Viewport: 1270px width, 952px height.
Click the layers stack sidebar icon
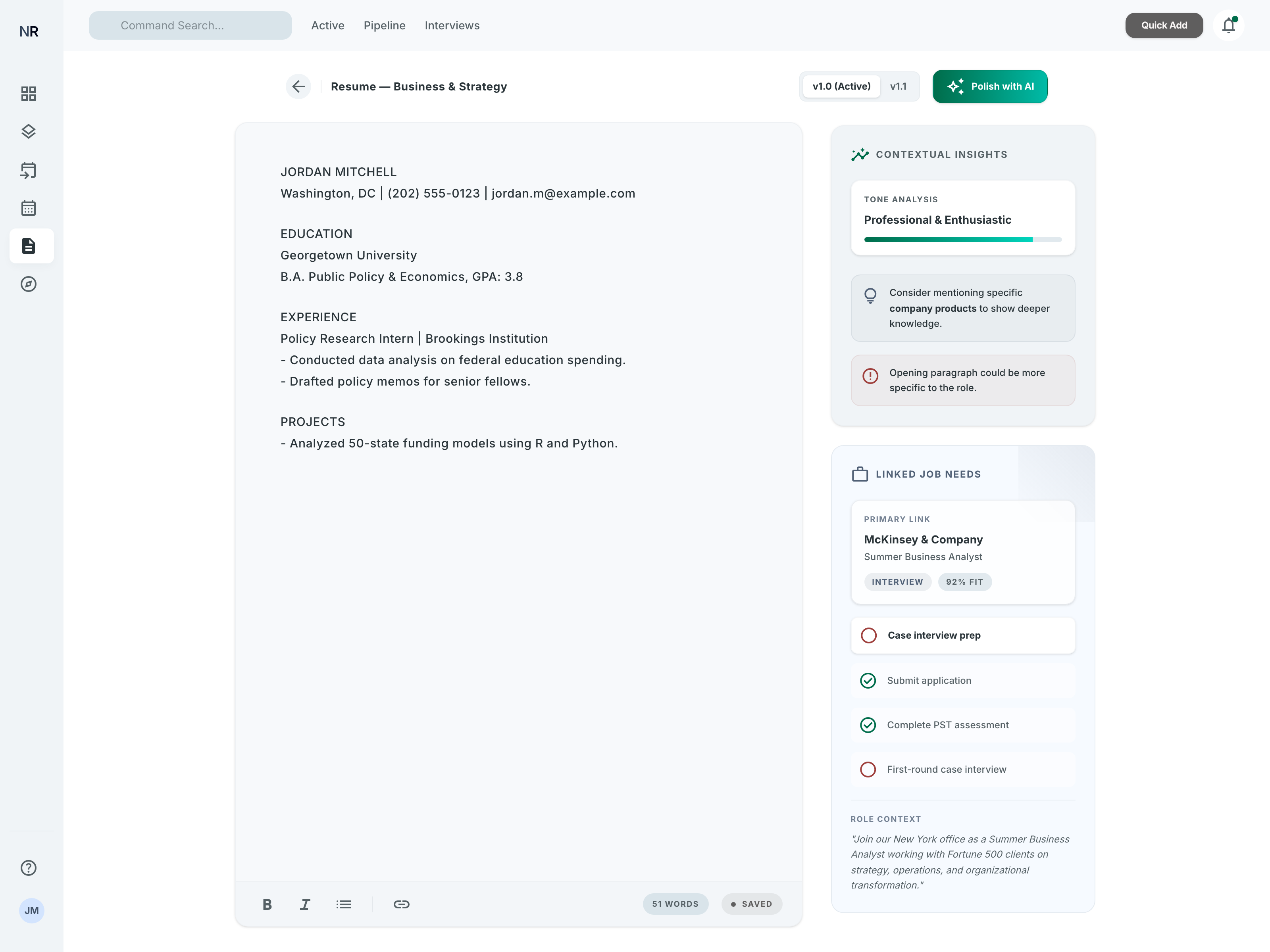point(28,131)
